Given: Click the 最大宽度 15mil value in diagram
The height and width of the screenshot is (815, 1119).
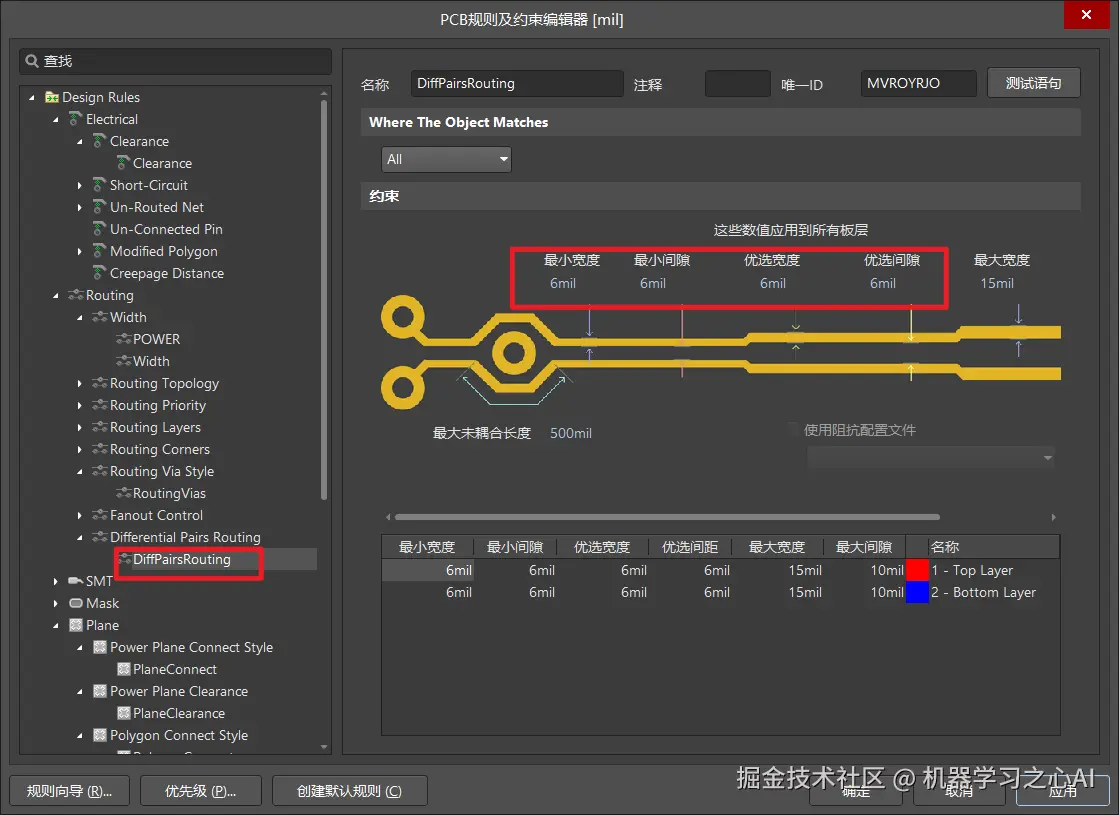Looking at the screenshot, I should tap(996, 283).
